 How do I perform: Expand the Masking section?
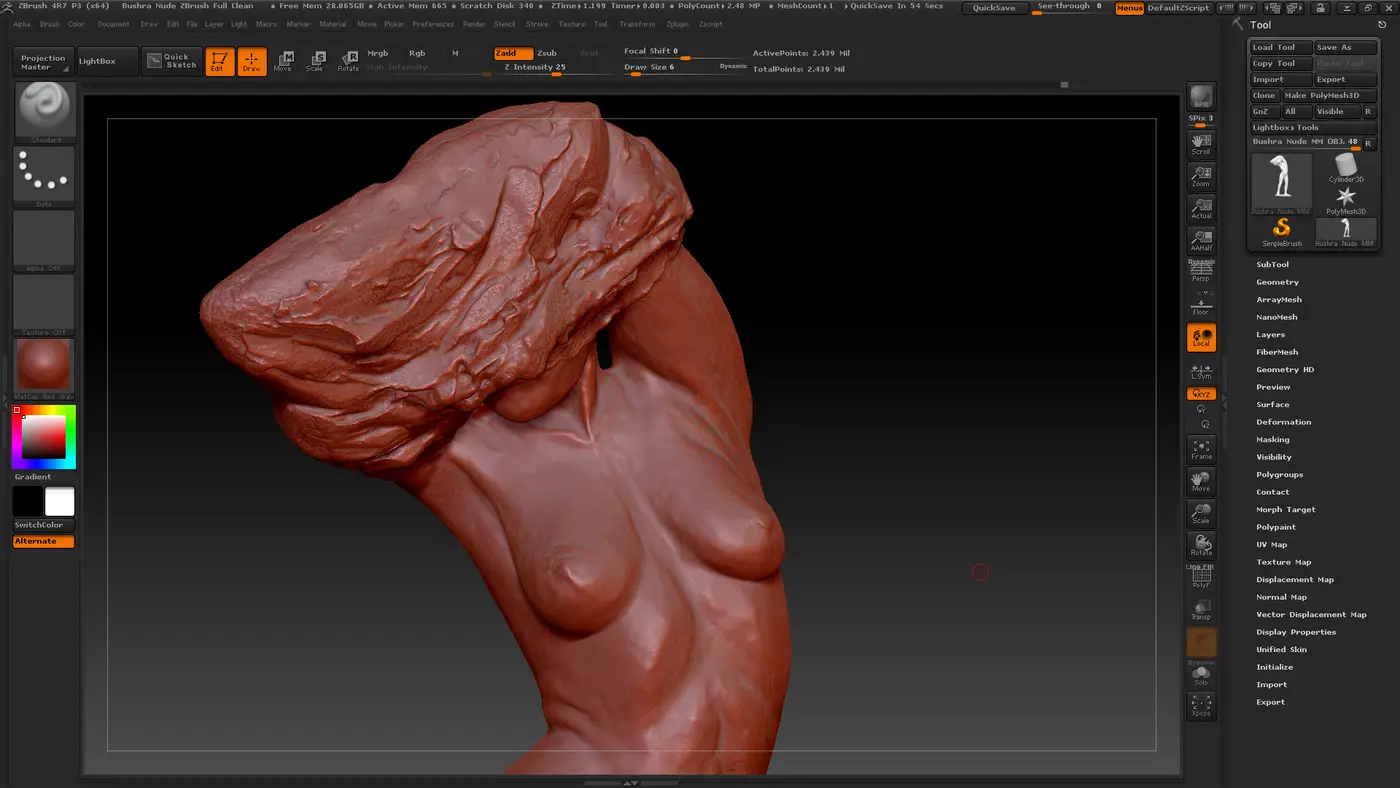click(1272, 440)
